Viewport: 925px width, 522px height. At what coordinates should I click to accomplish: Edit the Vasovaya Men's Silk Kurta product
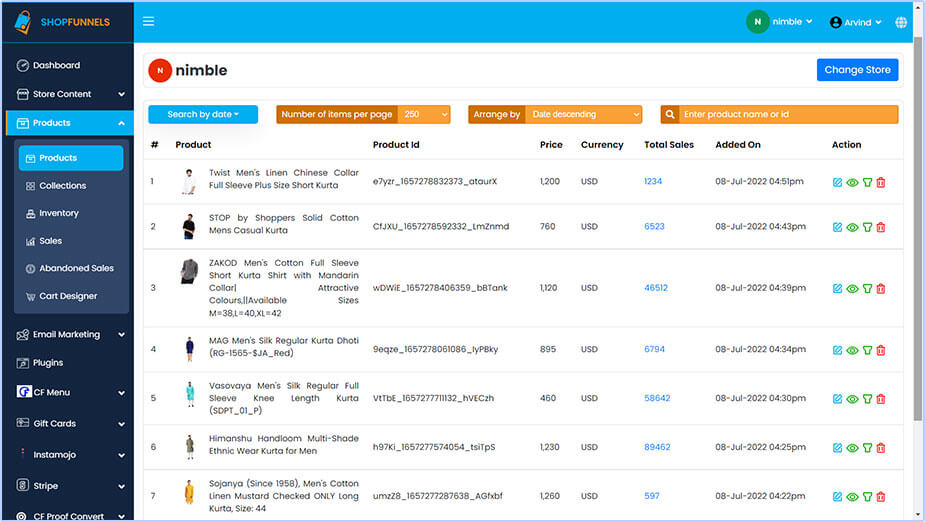(x=837, y=399)
